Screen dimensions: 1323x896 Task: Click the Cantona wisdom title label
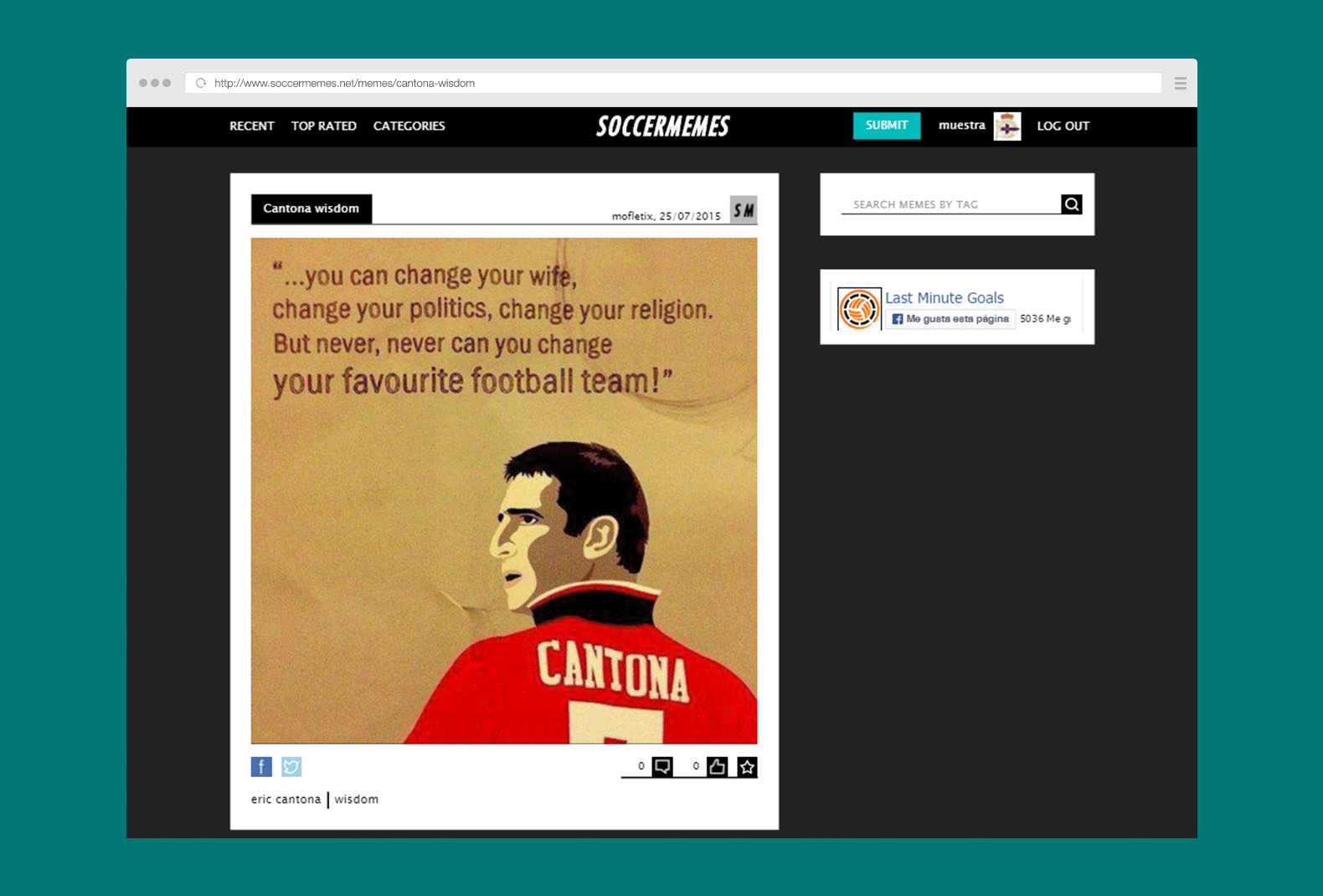click(311, 209)
